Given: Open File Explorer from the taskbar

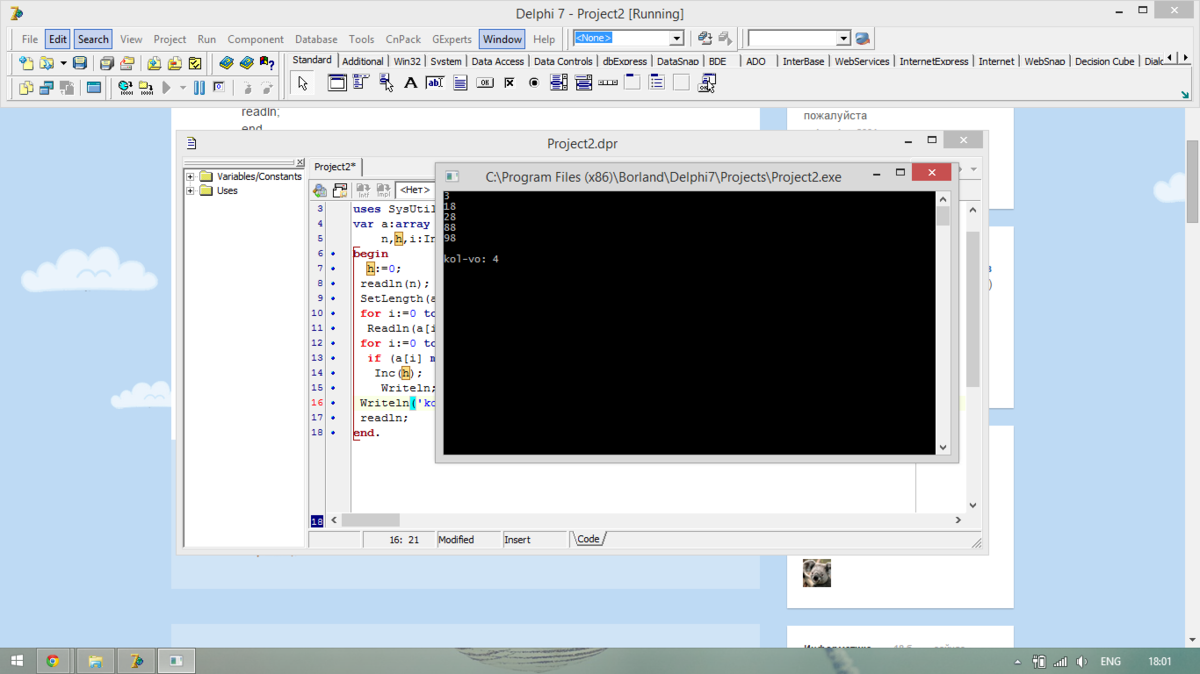Looking at the screenshot, I should coord(95,661).
